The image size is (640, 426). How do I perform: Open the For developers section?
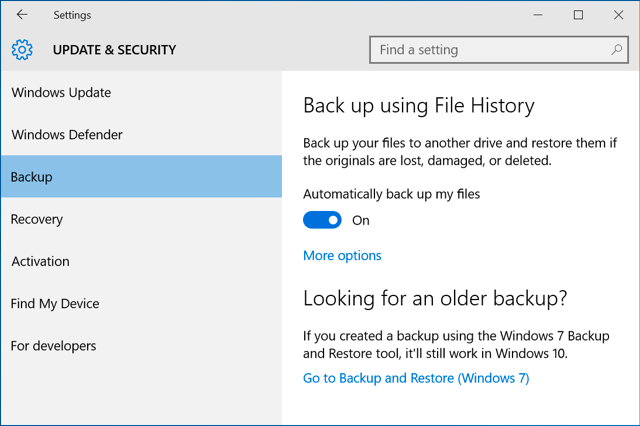click(x=54, y=346)
